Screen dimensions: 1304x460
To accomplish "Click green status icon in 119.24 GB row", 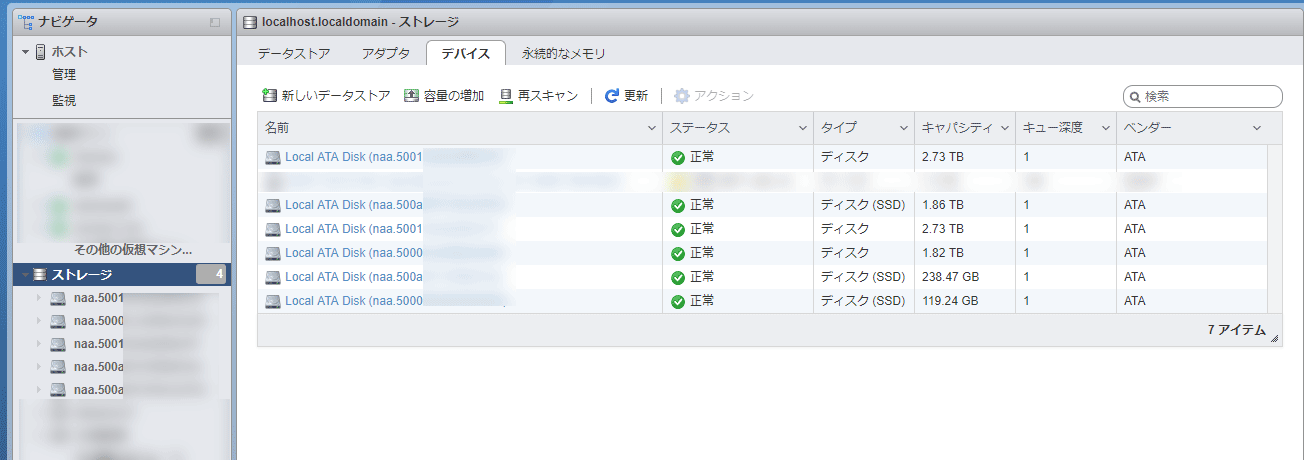I will pos(678,301).
